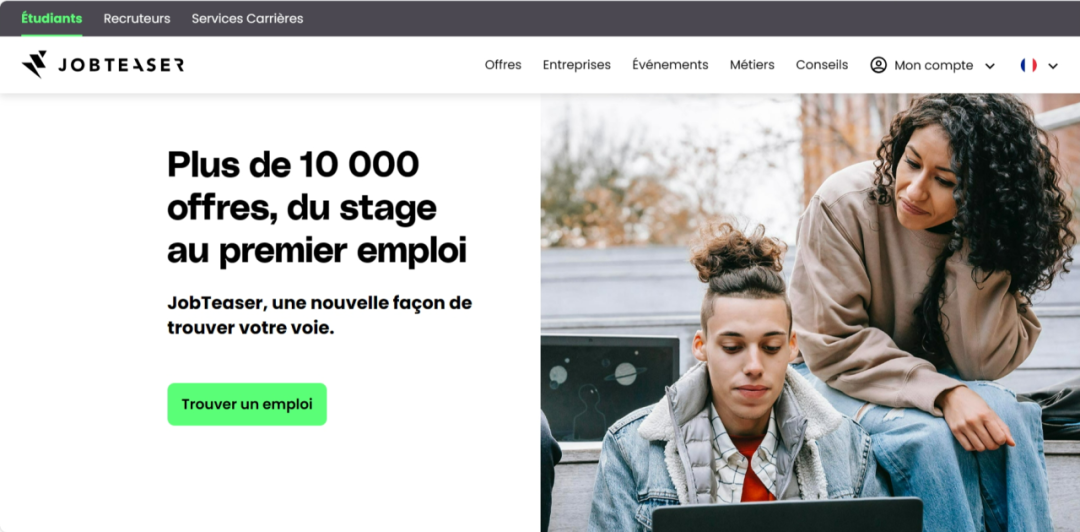The width and height of the screenshot is (1080, 532).
Task: Open the Entreprises menu item
Action: [577, 65]
